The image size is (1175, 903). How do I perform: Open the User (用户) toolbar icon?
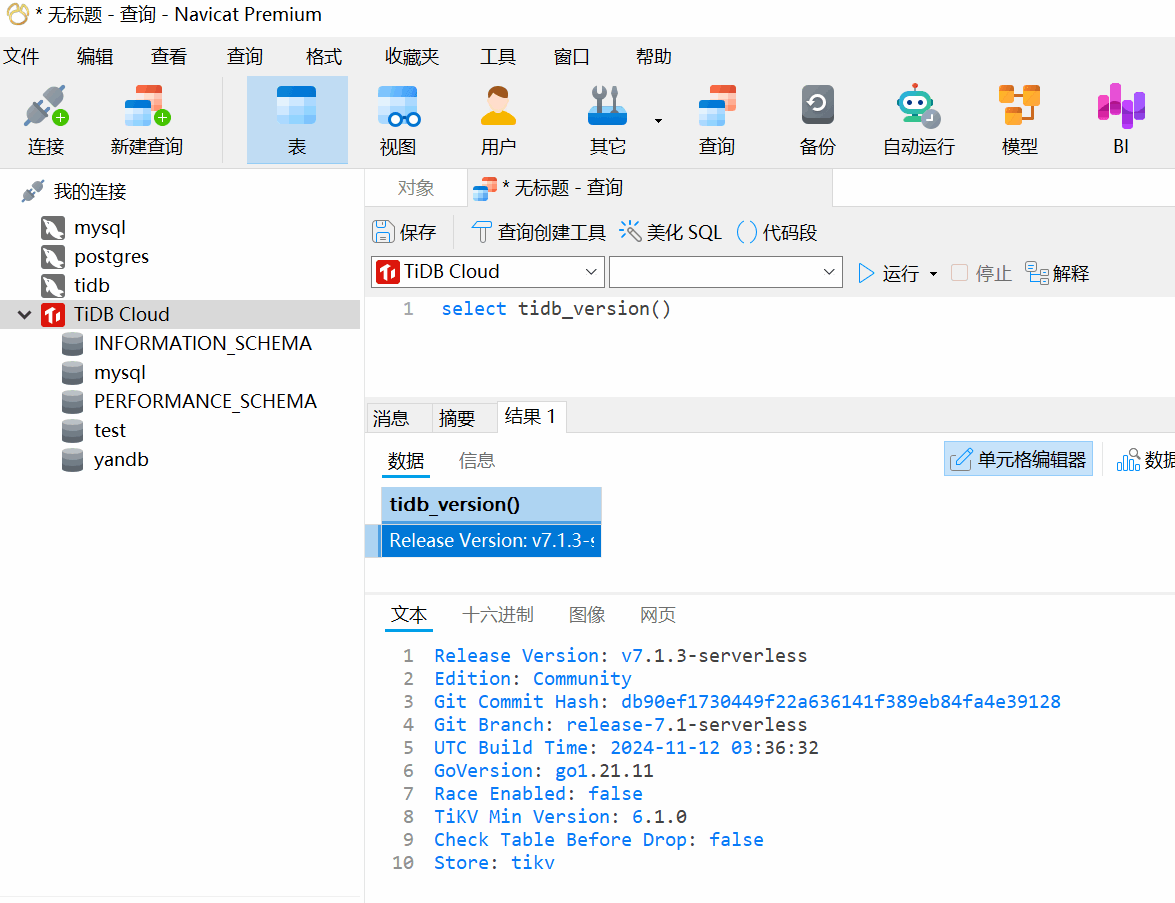click(x=498, y=120)
